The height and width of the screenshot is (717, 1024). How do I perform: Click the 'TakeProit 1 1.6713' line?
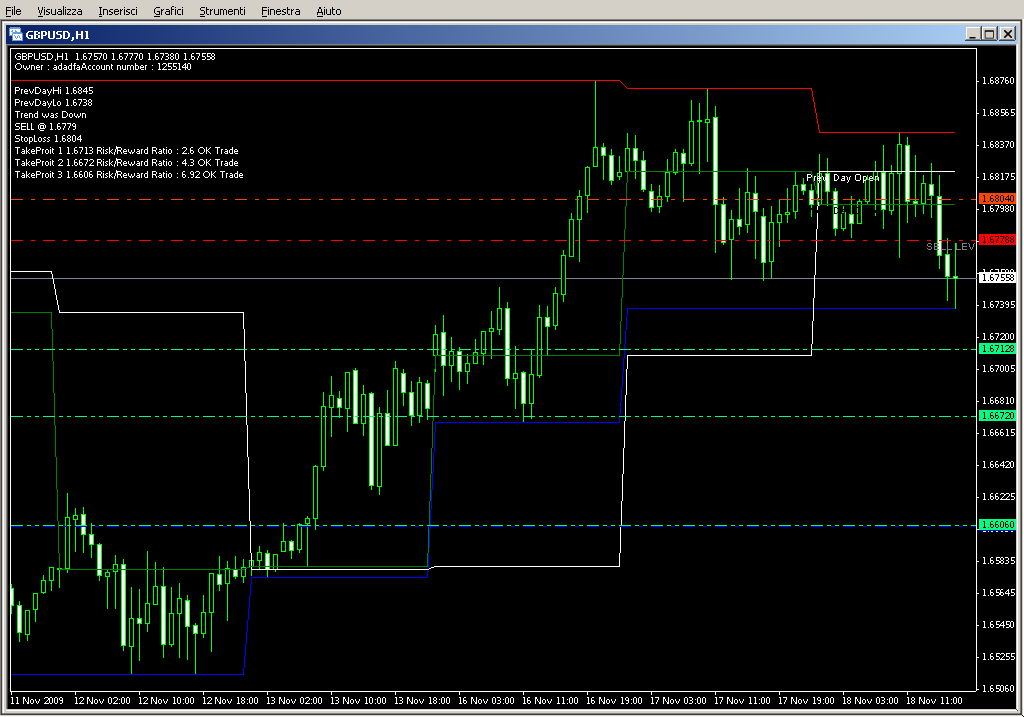coord(127,150)
